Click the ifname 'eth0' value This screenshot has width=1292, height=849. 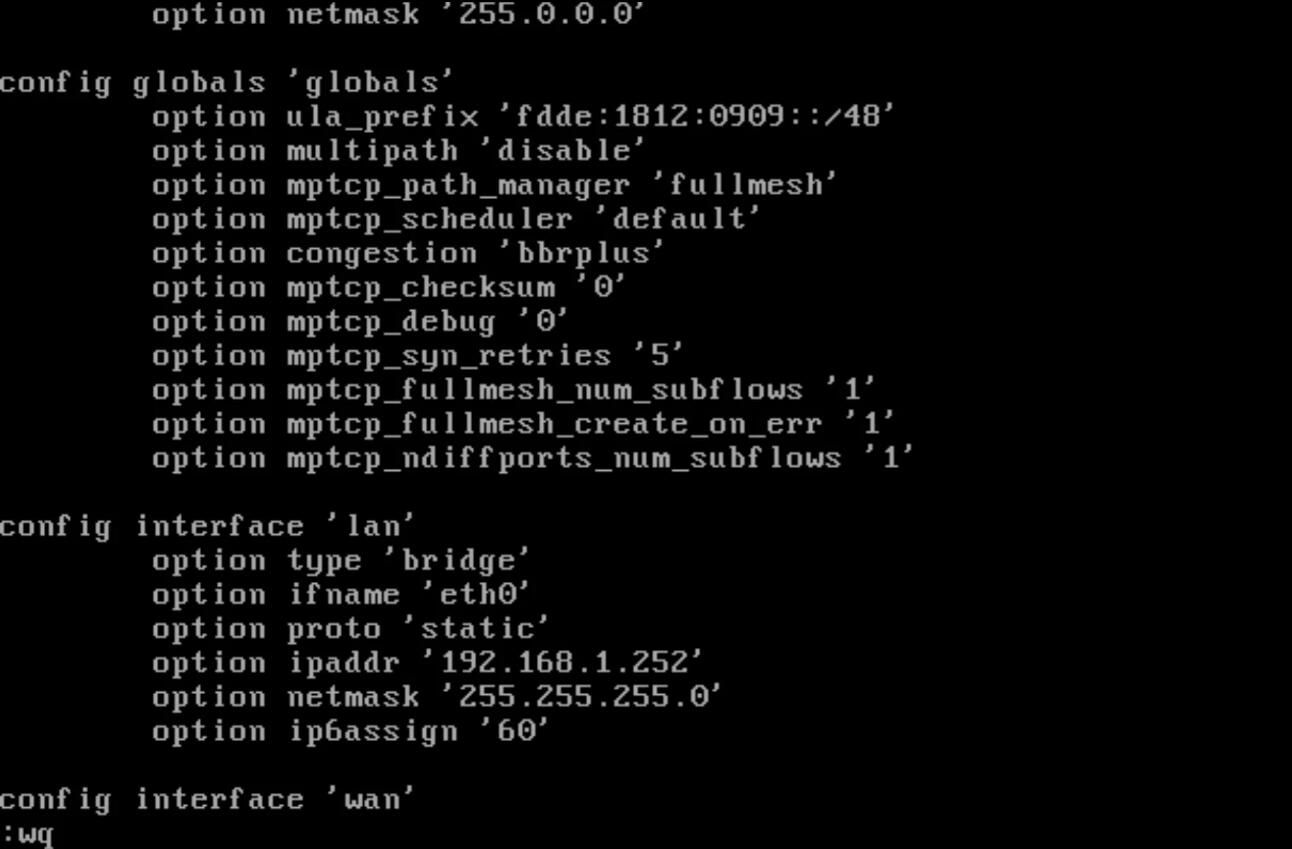[x=484, y=595]
